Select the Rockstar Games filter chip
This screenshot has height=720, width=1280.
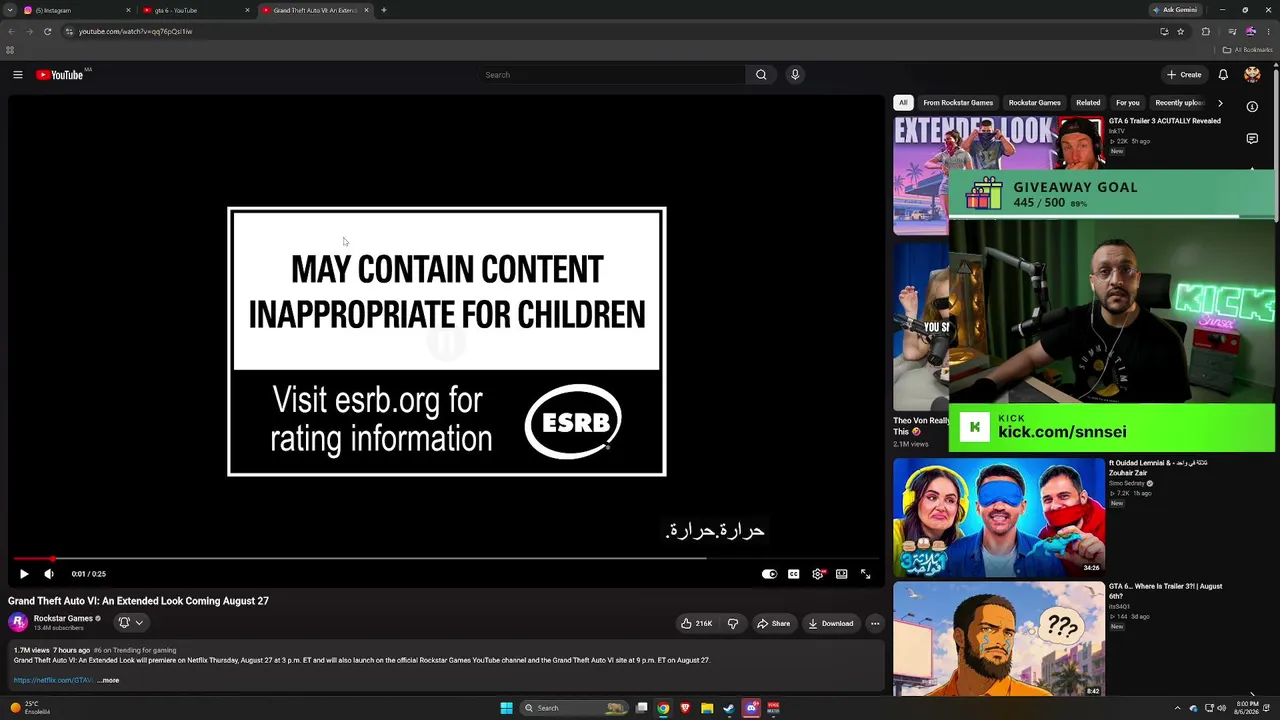(x=1035, y=103)
